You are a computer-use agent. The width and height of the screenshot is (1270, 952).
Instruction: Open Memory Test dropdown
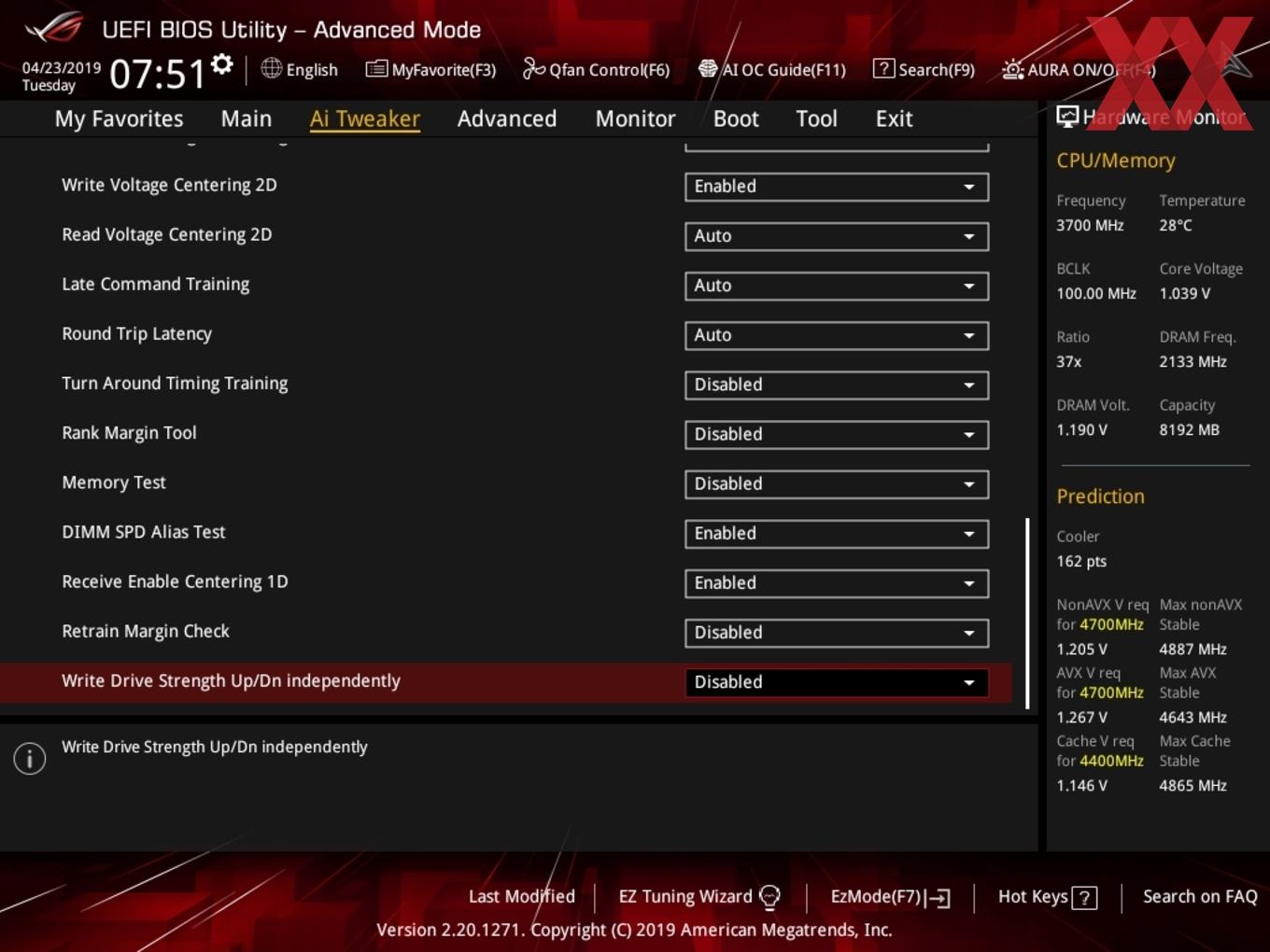tap(837, 483)
